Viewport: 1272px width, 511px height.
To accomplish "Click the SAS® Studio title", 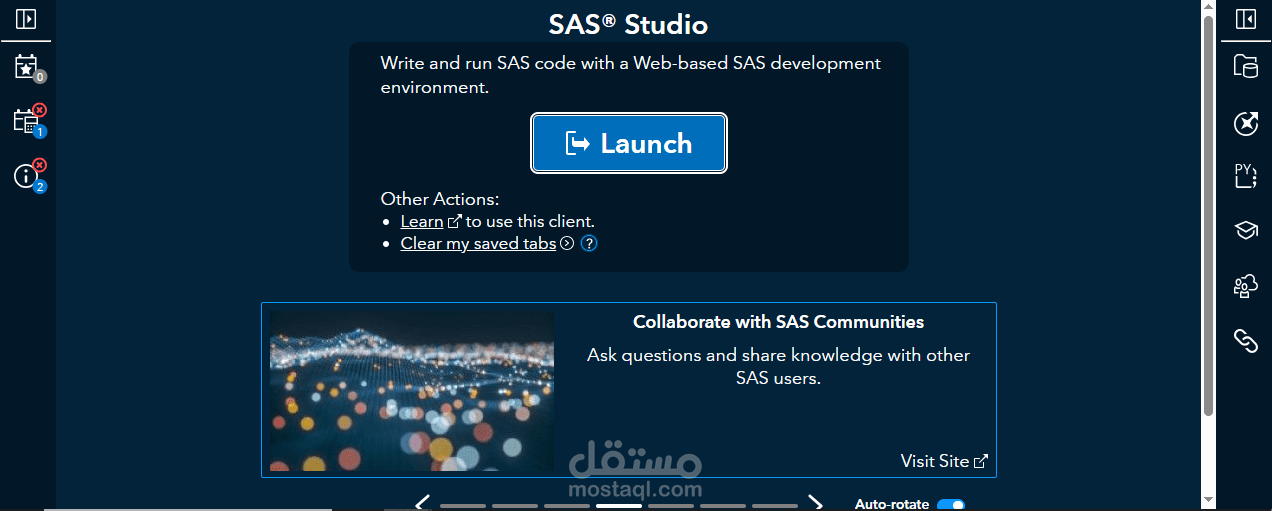I will (x=628, y=24).
